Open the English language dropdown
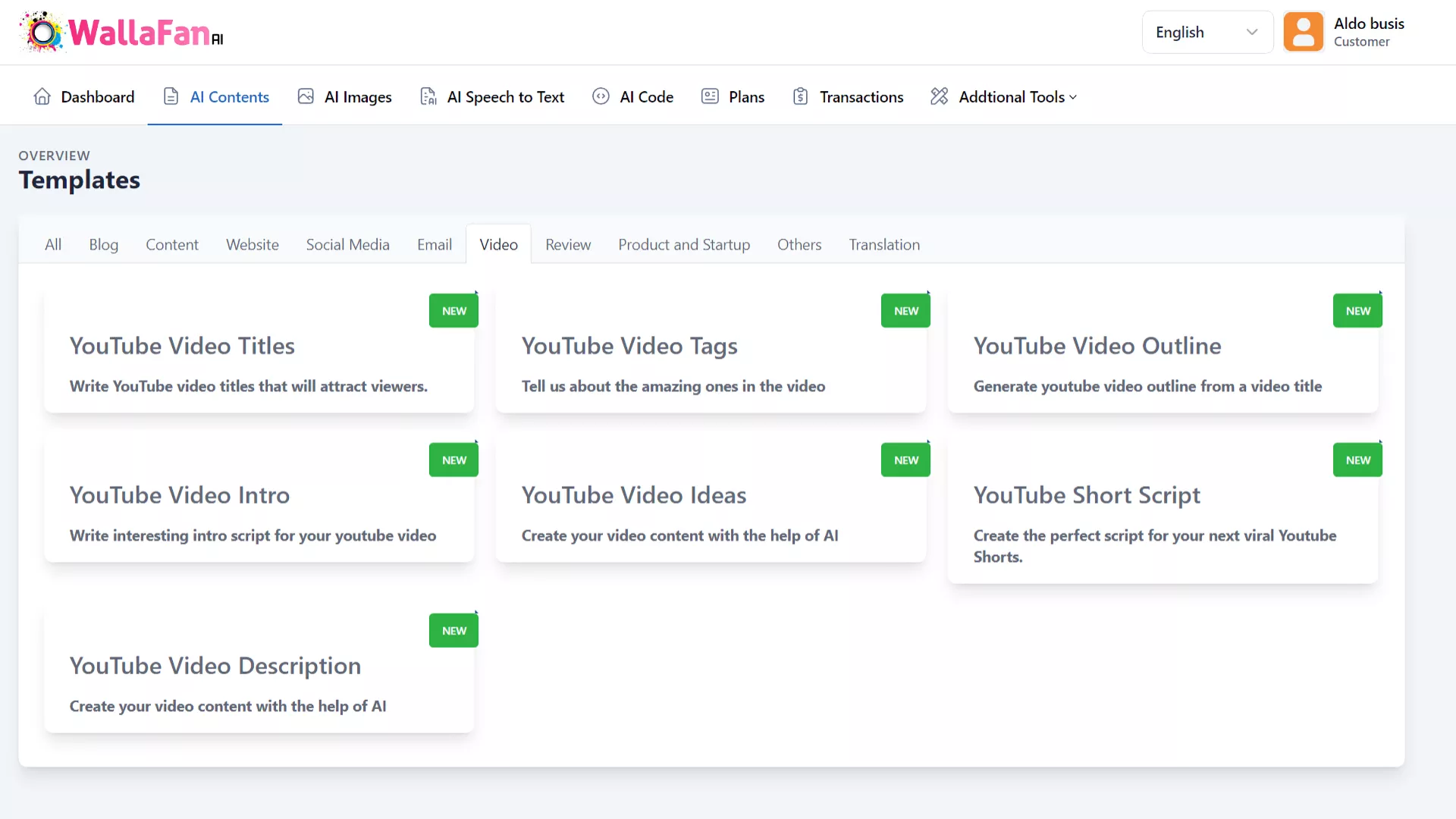Screen dimensions: 1456x819 pyautogui.click(x=1207, y=32)
